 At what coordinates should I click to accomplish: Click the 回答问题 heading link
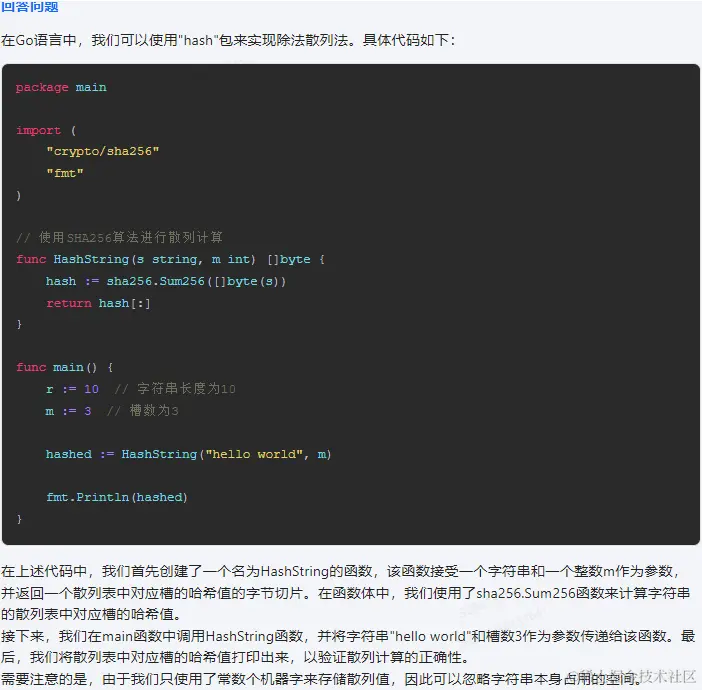point(30,6)
